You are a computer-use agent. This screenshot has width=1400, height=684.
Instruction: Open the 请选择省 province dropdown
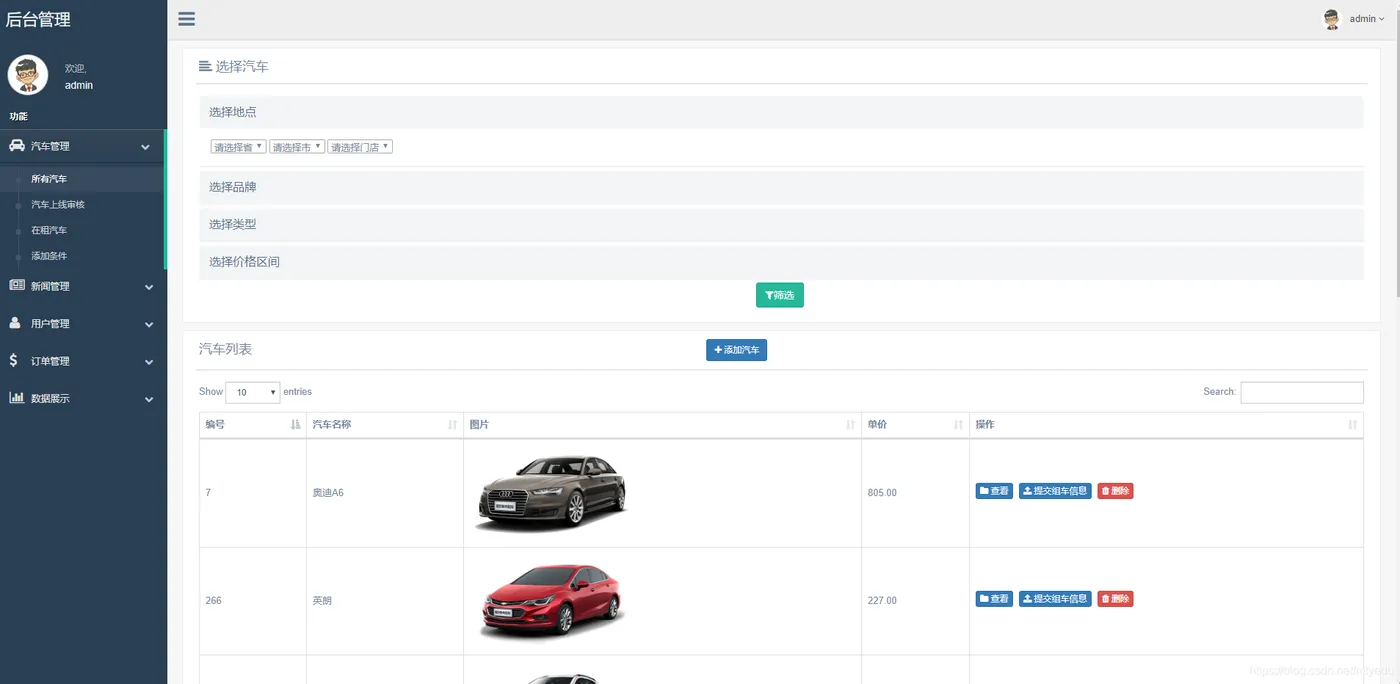[x=238, y=147]
